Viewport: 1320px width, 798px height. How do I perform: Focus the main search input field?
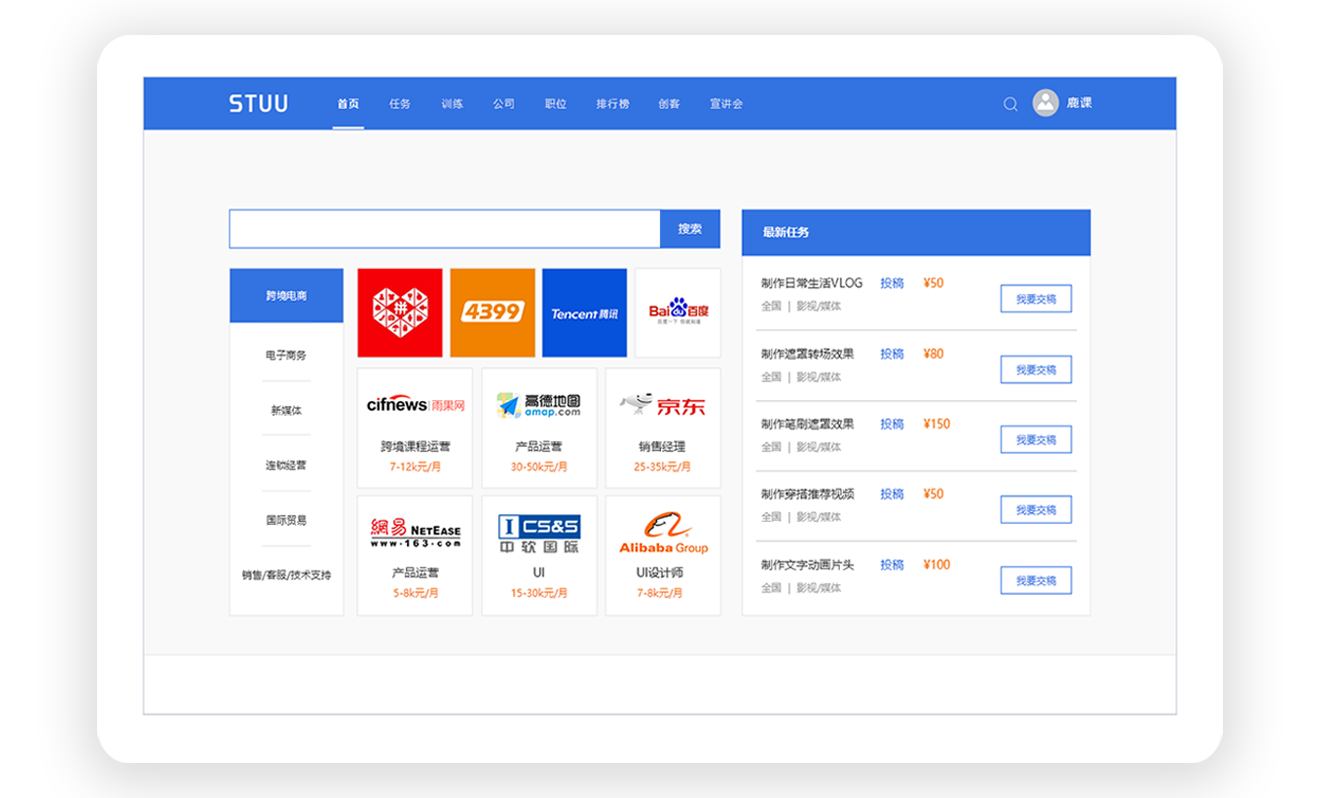click(444, 229)
